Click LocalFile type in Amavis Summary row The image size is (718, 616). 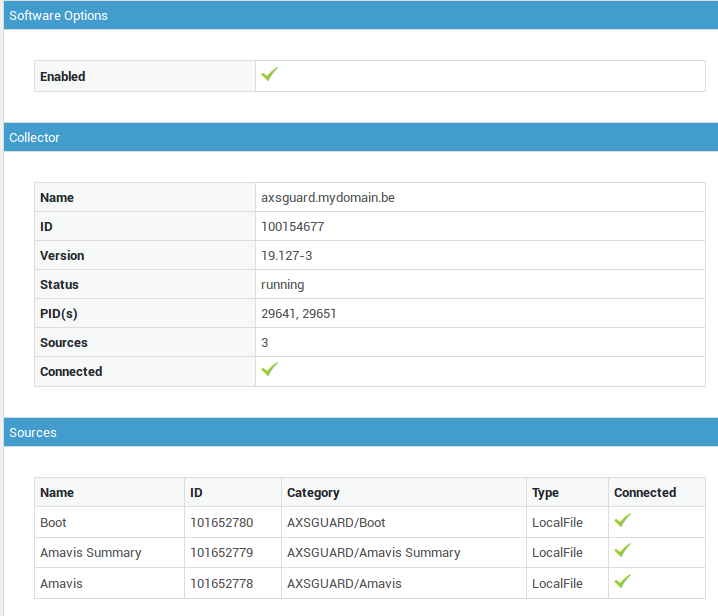click(x=557, y=553)
